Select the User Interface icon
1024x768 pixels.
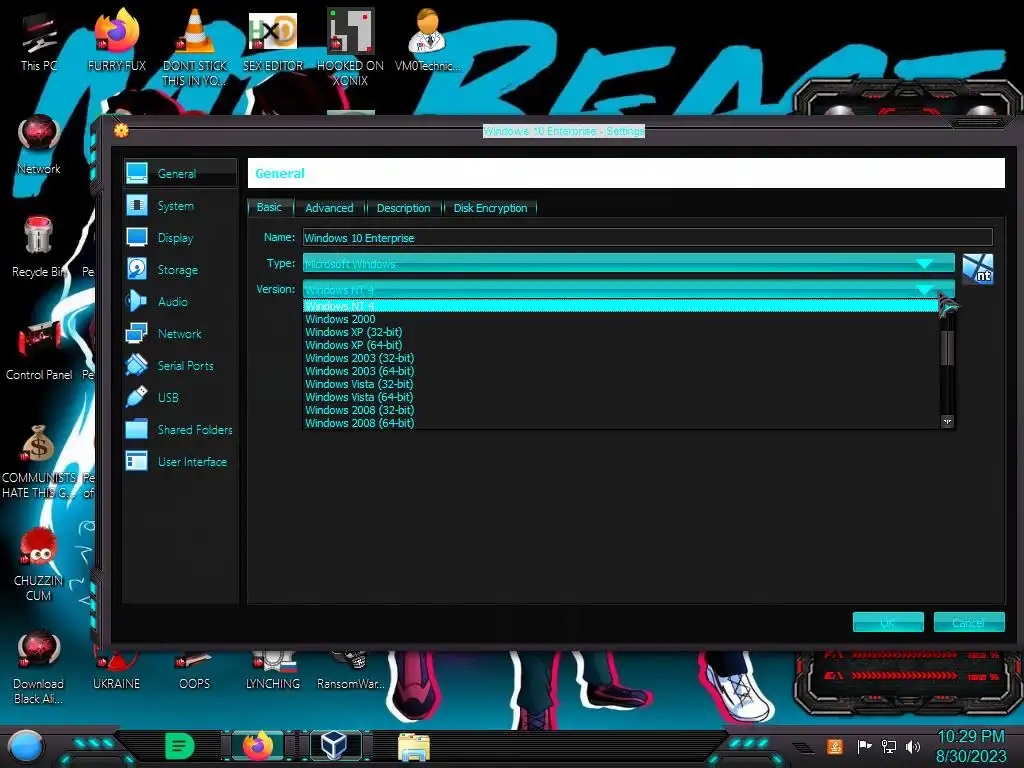137,461
